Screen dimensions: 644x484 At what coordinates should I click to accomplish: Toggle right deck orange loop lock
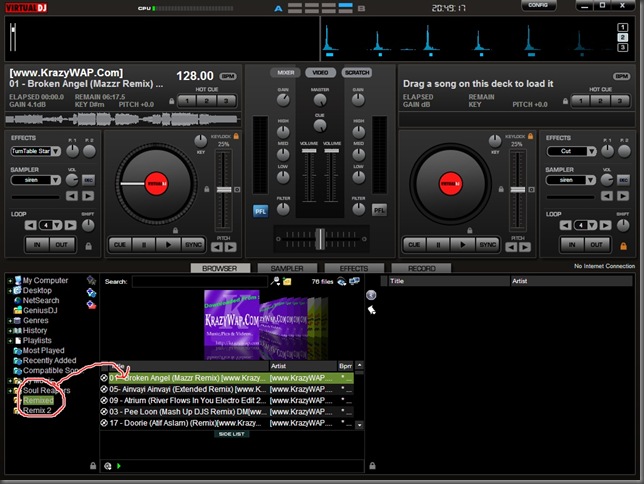623,246
